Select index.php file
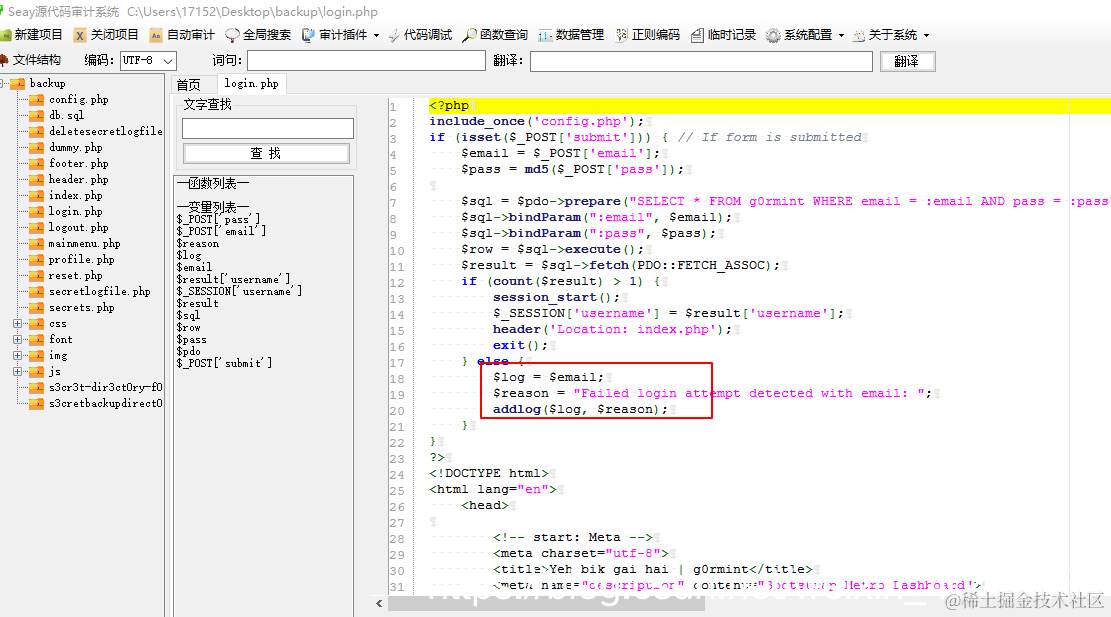Image resolution: width=1111 pixels, height=617 pixels. click(76, 196)
